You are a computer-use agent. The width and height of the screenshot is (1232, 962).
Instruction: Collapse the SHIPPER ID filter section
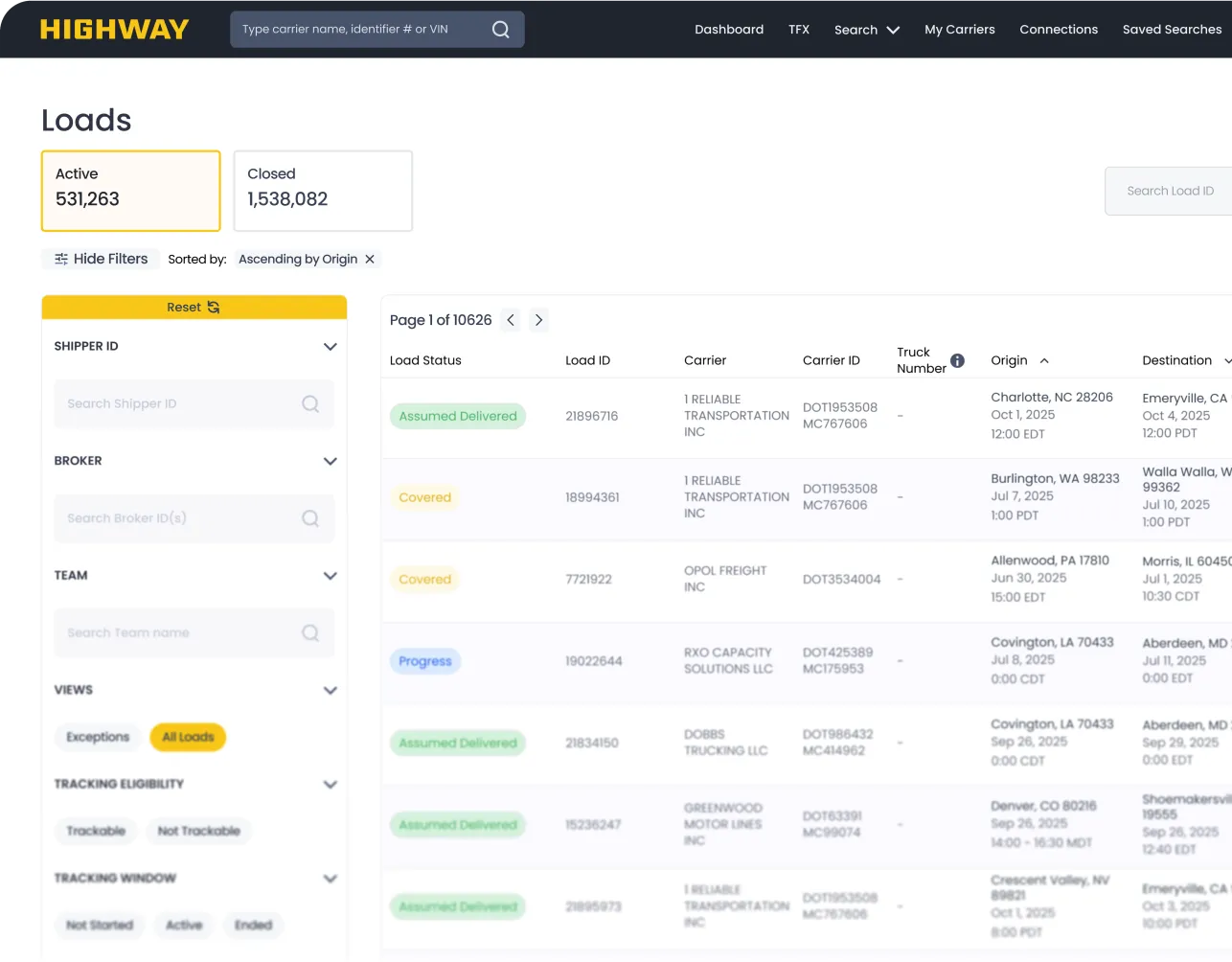click(331, 347)
